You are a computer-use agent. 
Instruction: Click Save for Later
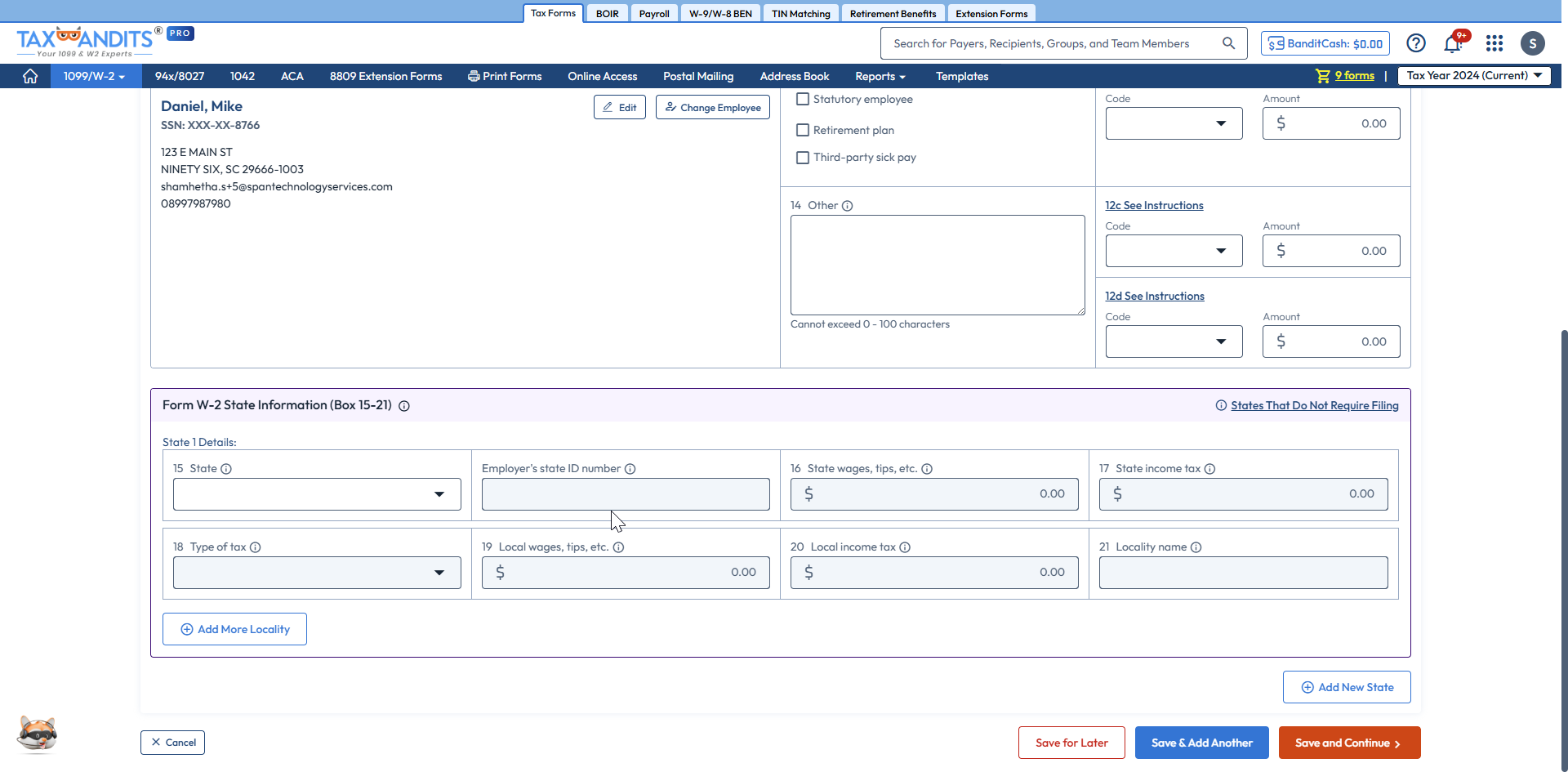1071,743
